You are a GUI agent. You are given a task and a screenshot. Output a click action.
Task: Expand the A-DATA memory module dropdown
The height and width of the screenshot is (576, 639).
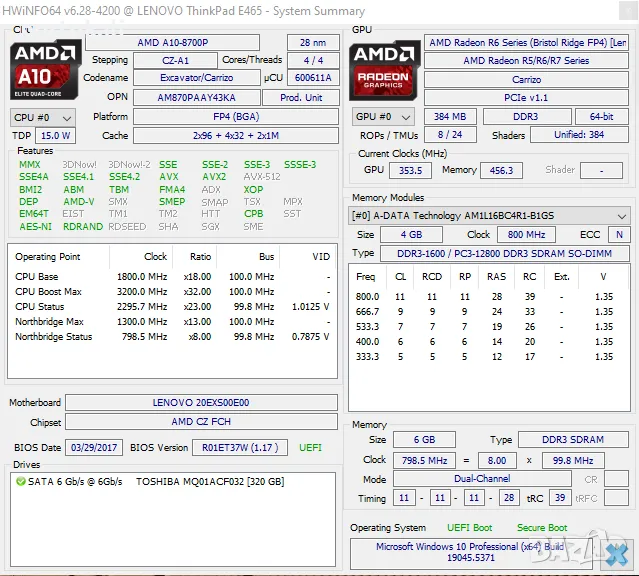(x=489, y=215)
